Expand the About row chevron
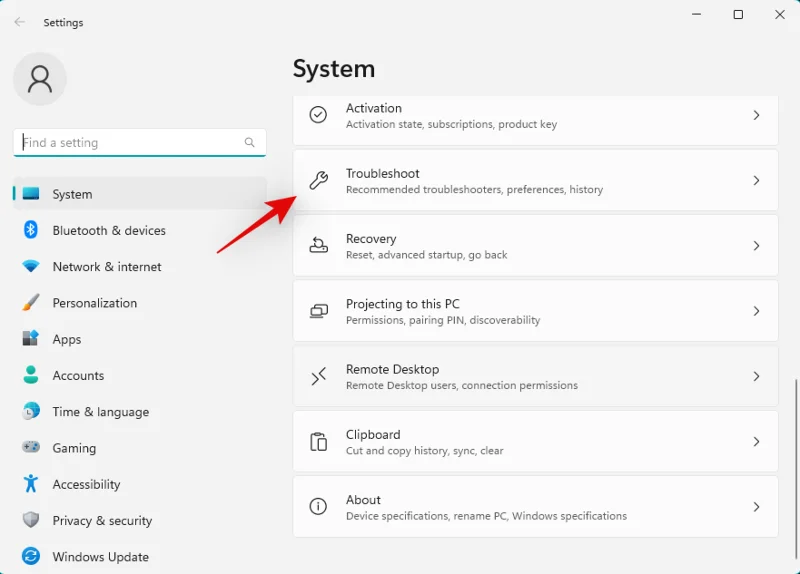Screen dimensions: 800x574 pyautogui.click(x=756, y=507)
